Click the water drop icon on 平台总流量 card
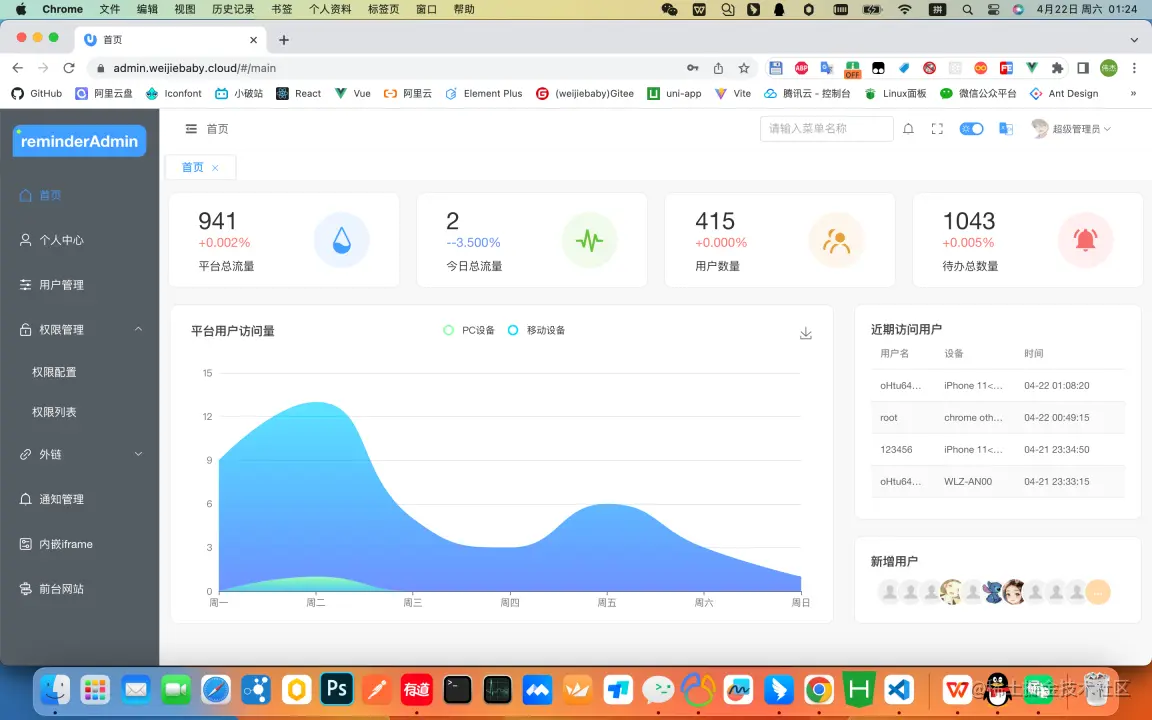Screen dimensions: 1152x720 [342, 240]
